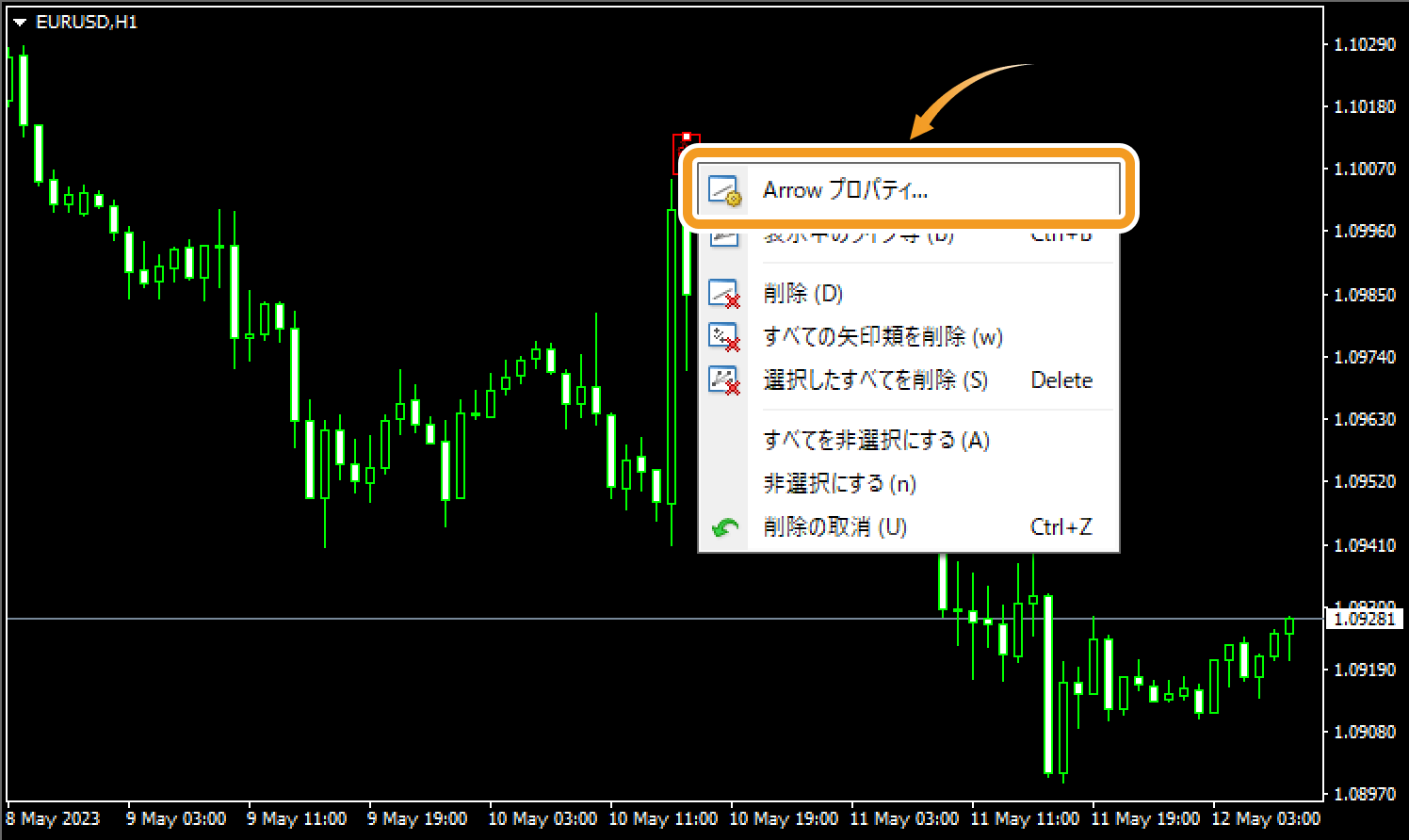
Task: Click current price label 1.09281
Action: pos(1365,619)
